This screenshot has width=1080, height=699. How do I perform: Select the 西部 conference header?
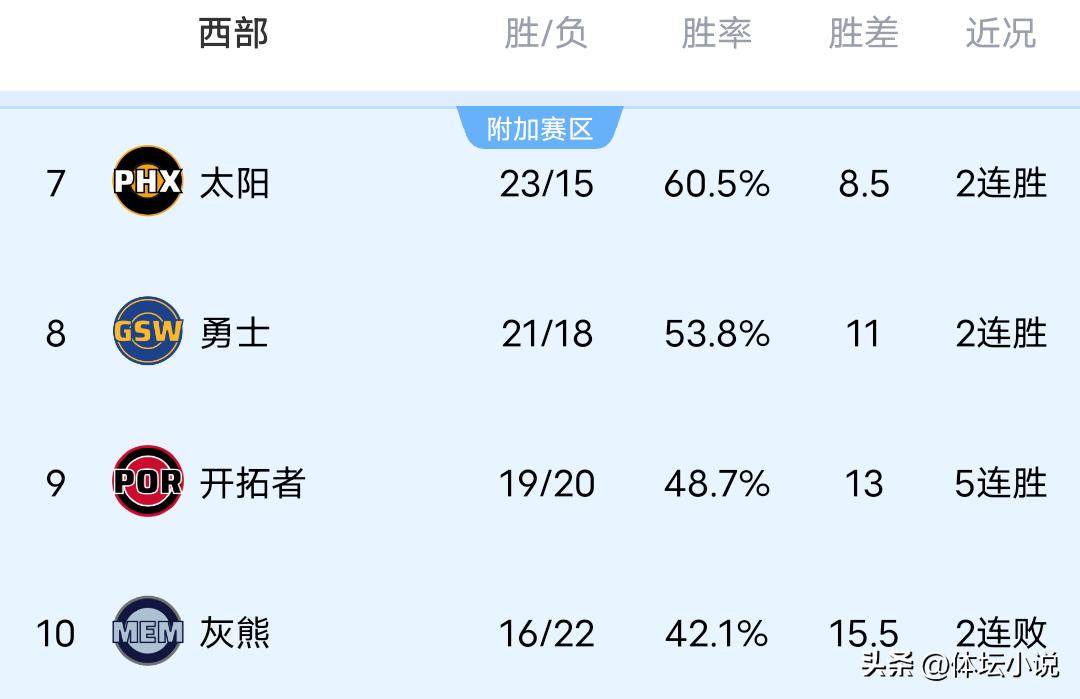234,34
